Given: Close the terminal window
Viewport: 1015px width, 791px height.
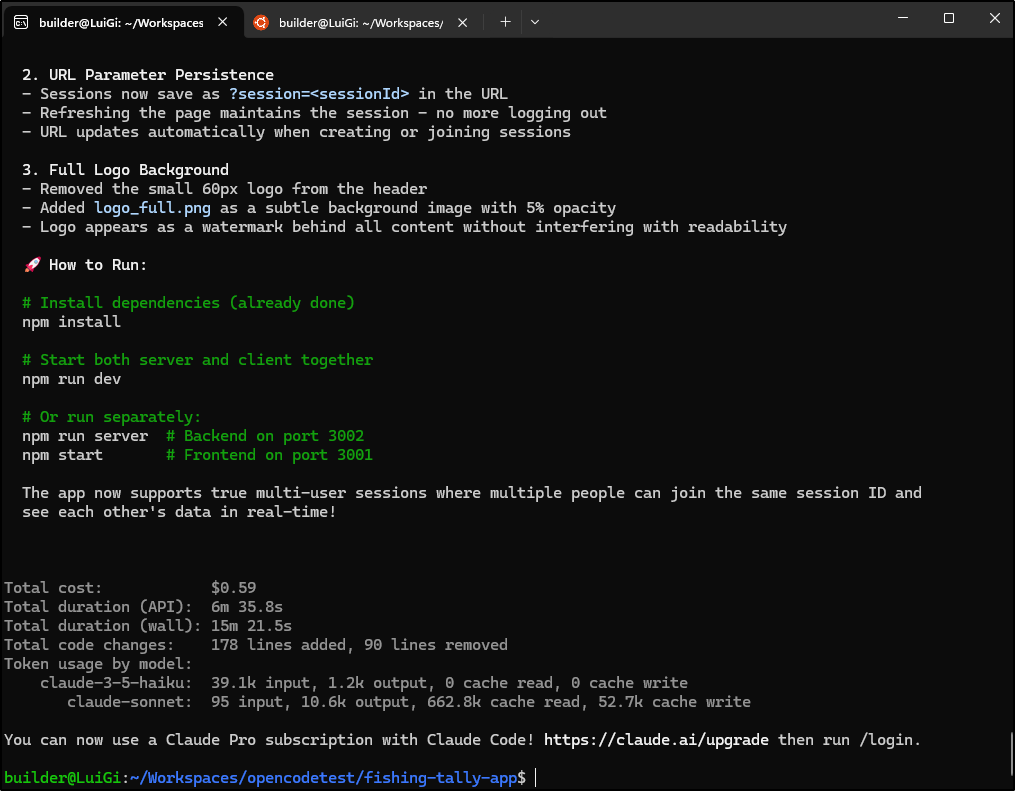Looking at the screenshot, I should pos(995,18).
